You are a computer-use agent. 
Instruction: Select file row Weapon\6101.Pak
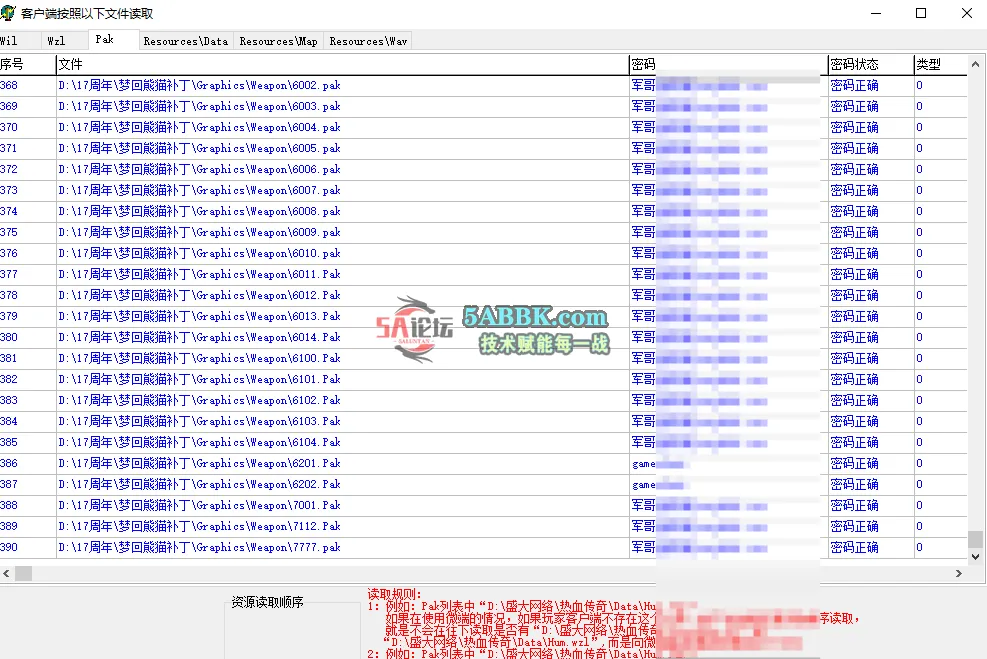[483, 379]
